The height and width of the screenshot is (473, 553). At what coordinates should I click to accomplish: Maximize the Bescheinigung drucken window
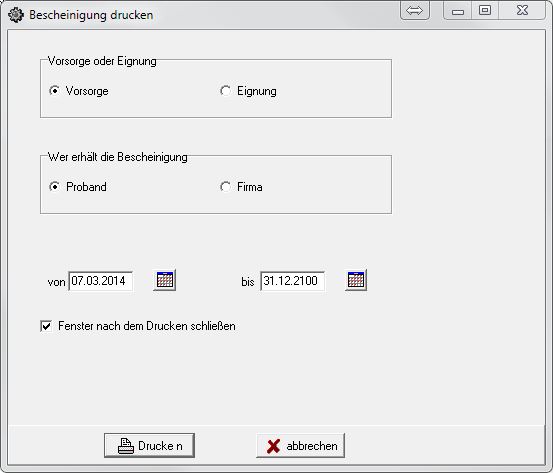(485, 11)
